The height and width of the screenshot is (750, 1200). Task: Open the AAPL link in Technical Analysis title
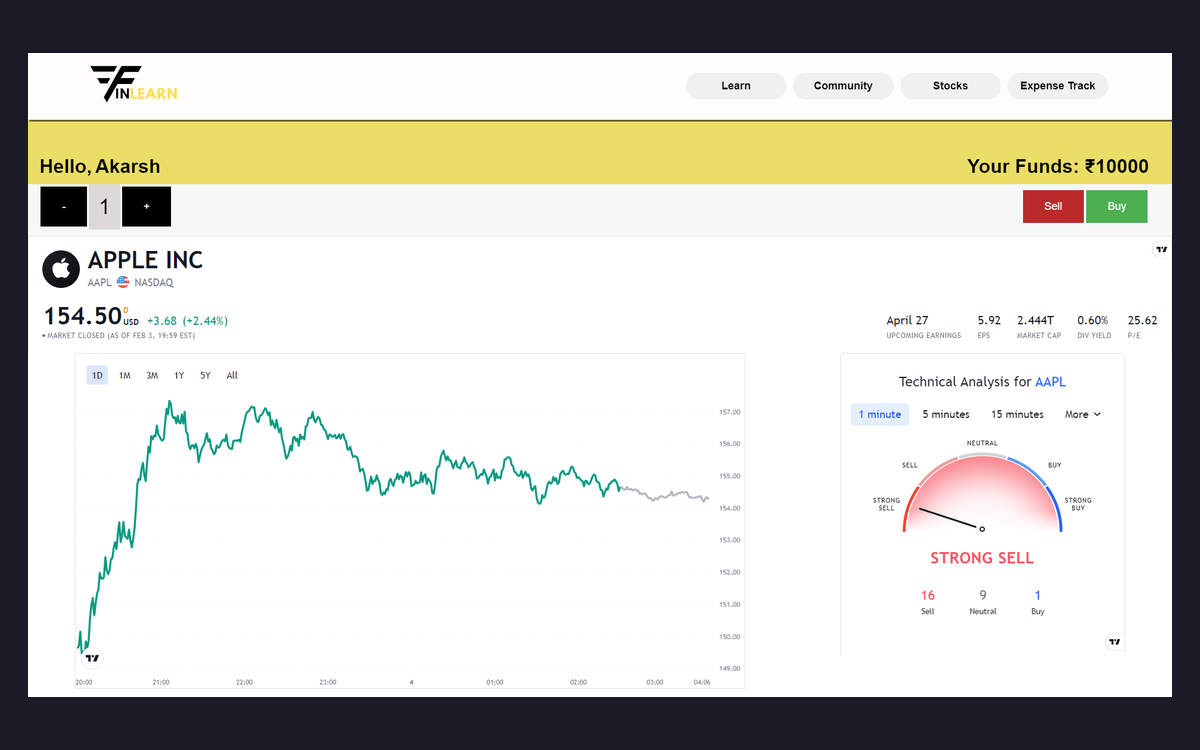click(1050, 382)
